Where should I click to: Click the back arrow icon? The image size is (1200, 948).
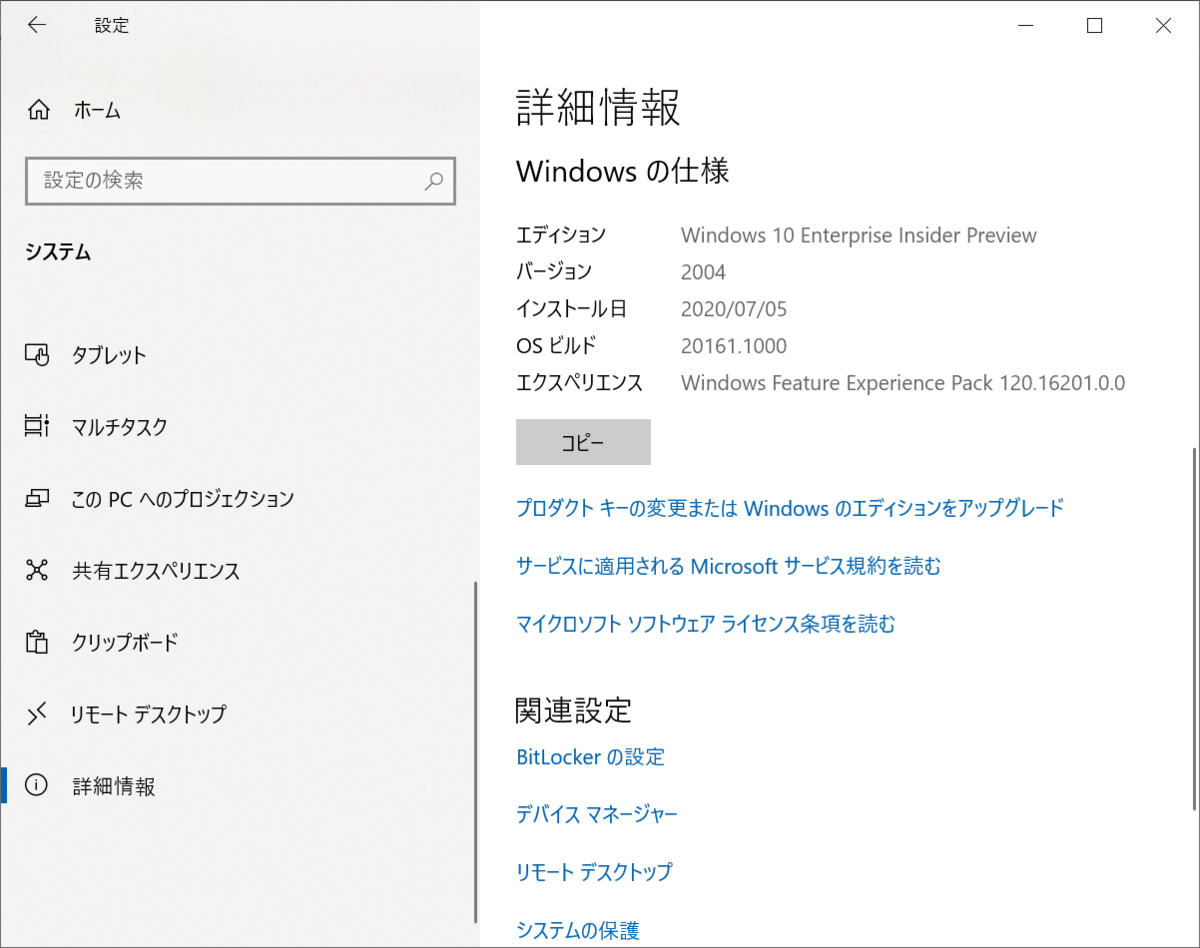click(37, 26)
